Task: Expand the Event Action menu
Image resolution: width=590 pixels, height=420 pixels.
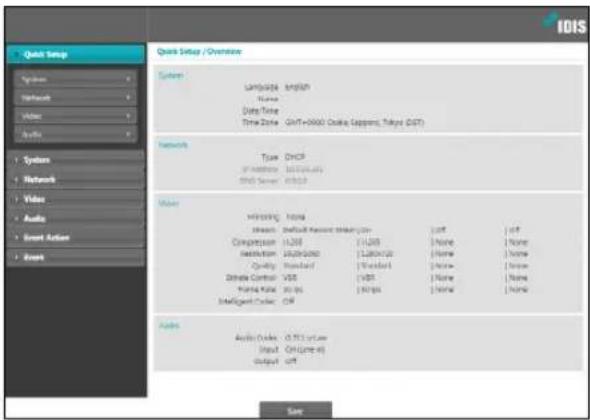Action: tap(76, 238)
